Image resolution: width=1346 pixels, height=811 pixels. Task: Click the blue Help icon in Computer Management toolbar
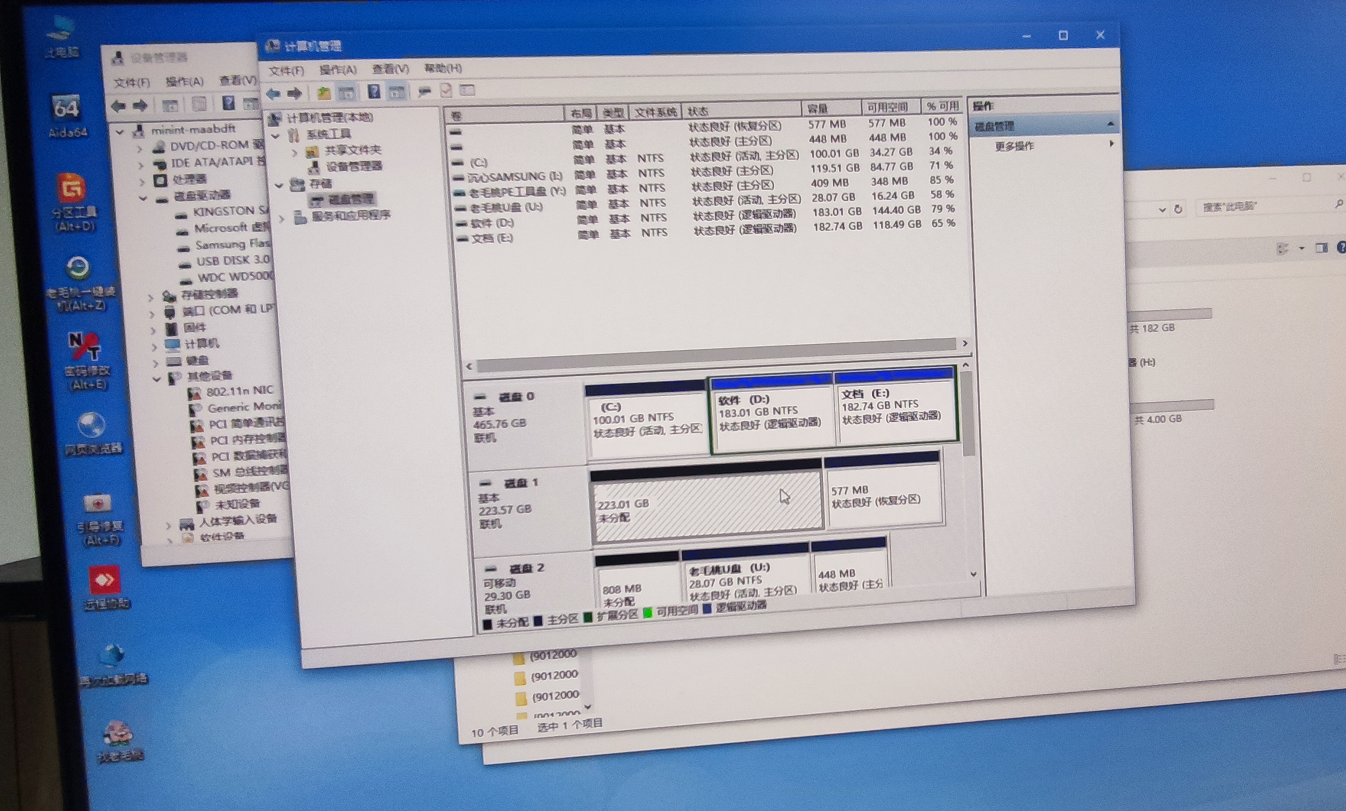(373, 92)
